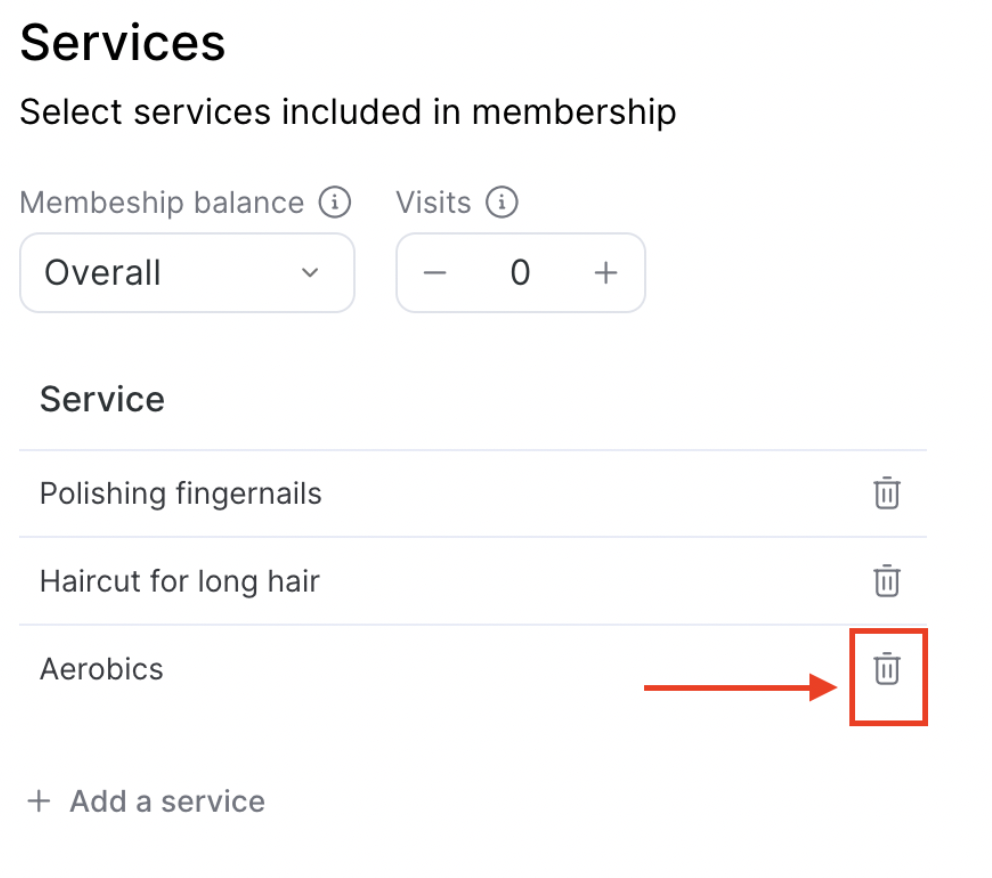Screen dimensions: 992x878
Task: Show info about Membership balance
Action: coord(335,203)
